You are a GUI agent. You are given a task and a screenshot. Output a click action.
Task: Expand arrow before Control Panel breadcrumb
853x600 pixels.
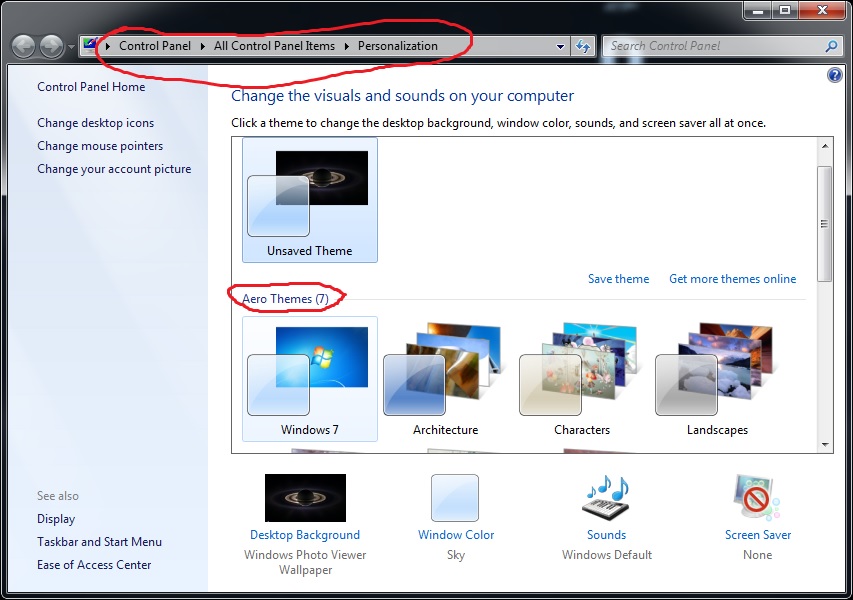[108, 46]
